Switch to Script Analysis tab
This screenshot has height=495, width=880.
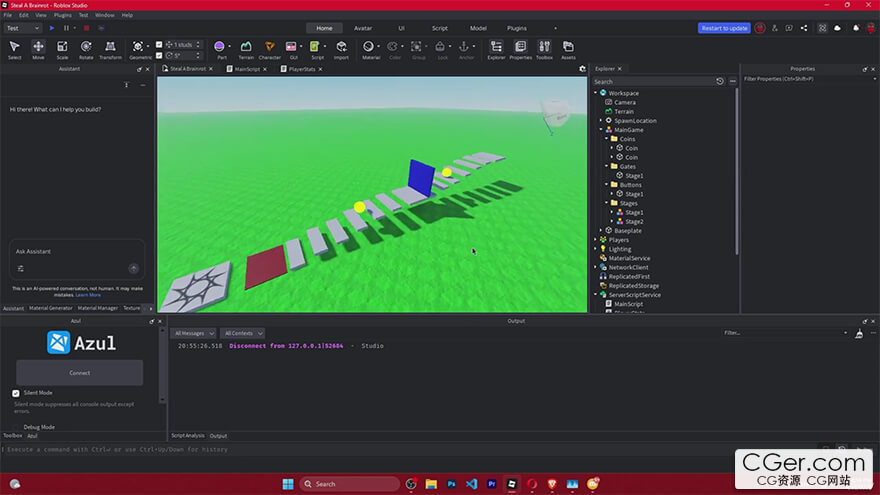(x=187, y=436)
